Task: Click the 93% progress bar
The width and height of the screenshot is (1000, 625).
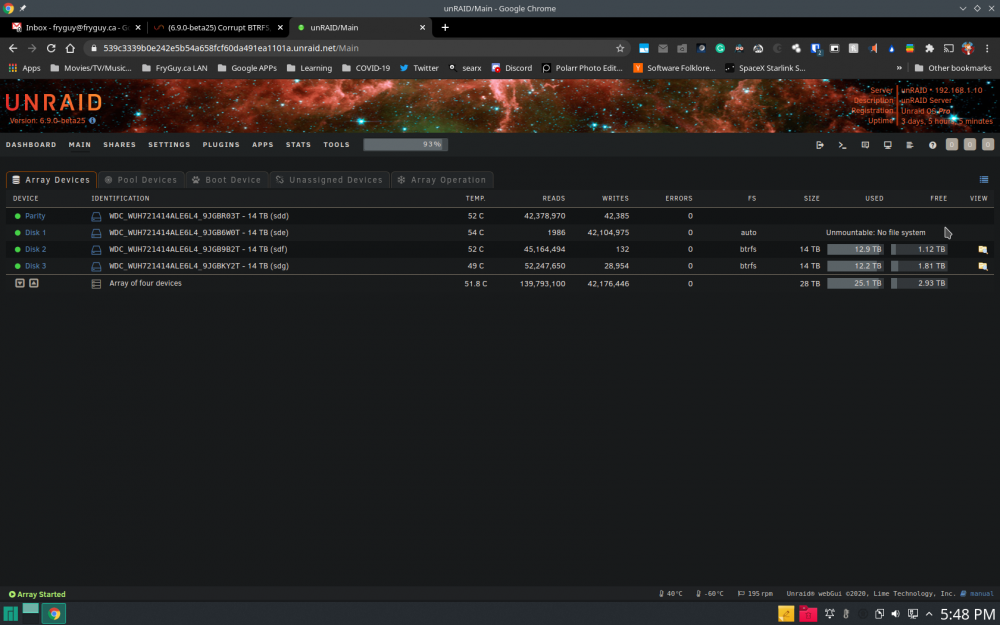Action: (406, 145)
